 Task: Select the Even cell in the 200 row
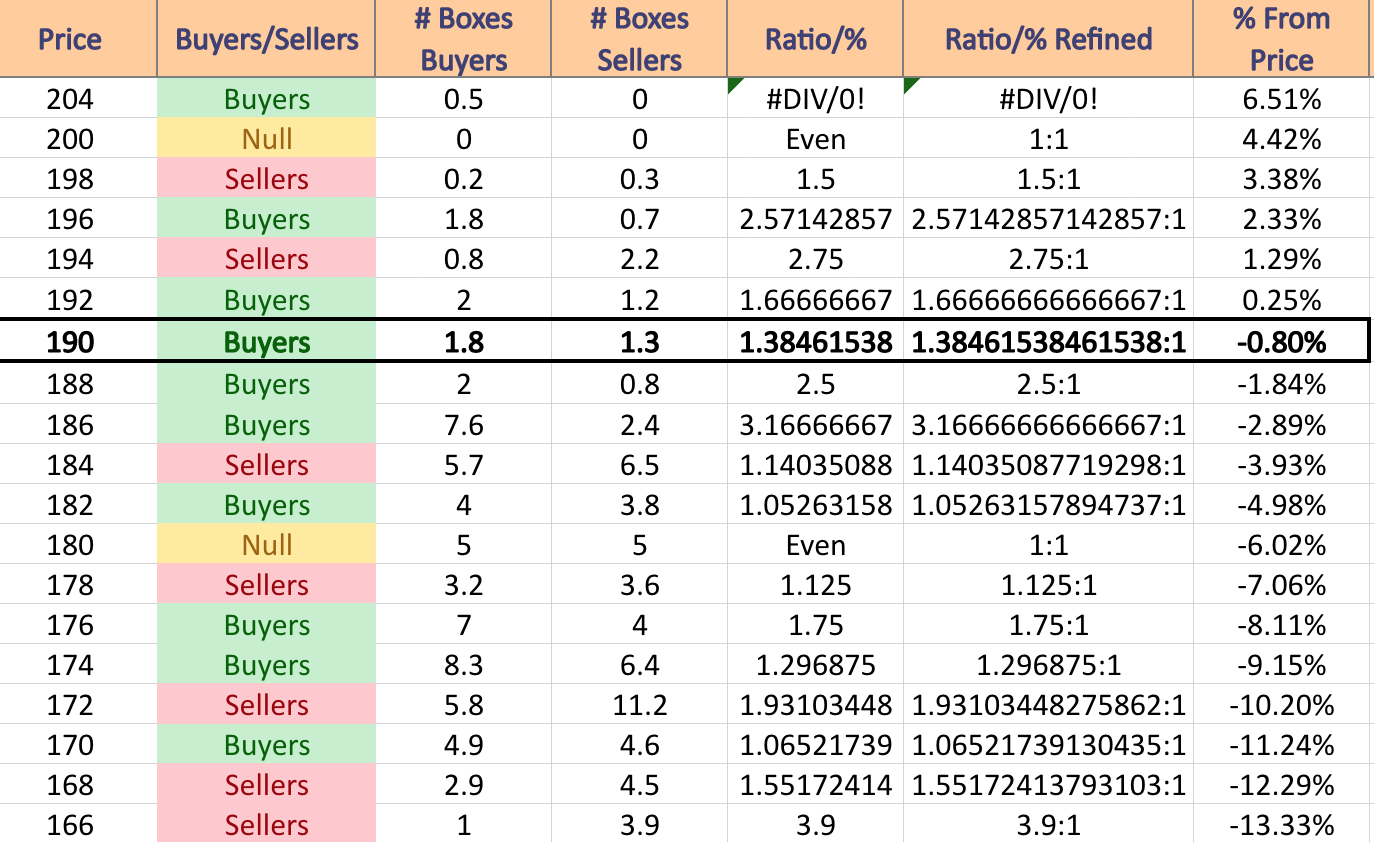(x=815, y=138)
